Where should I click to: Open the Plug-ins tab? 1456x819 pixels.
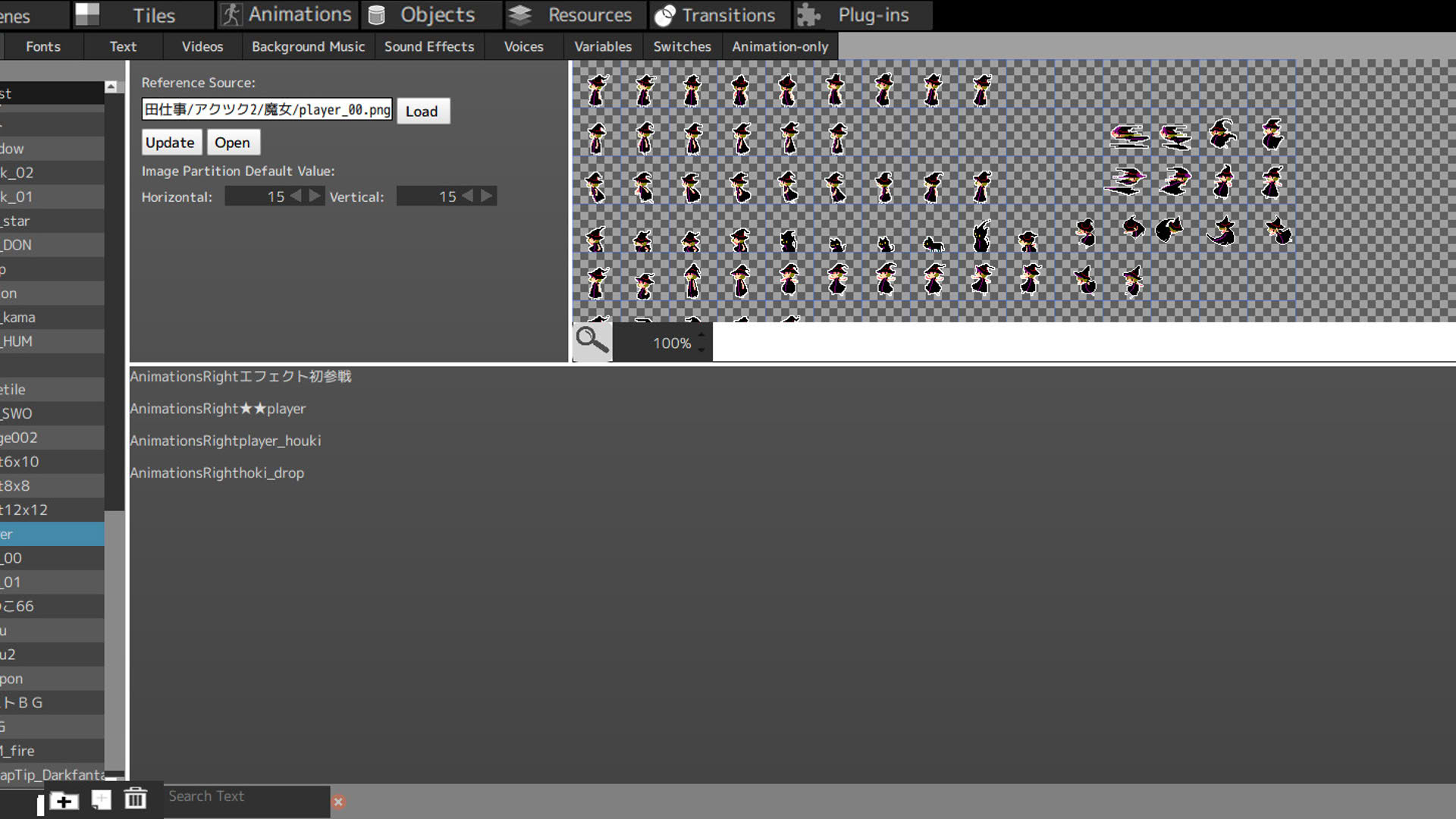(x=862, y=15)
